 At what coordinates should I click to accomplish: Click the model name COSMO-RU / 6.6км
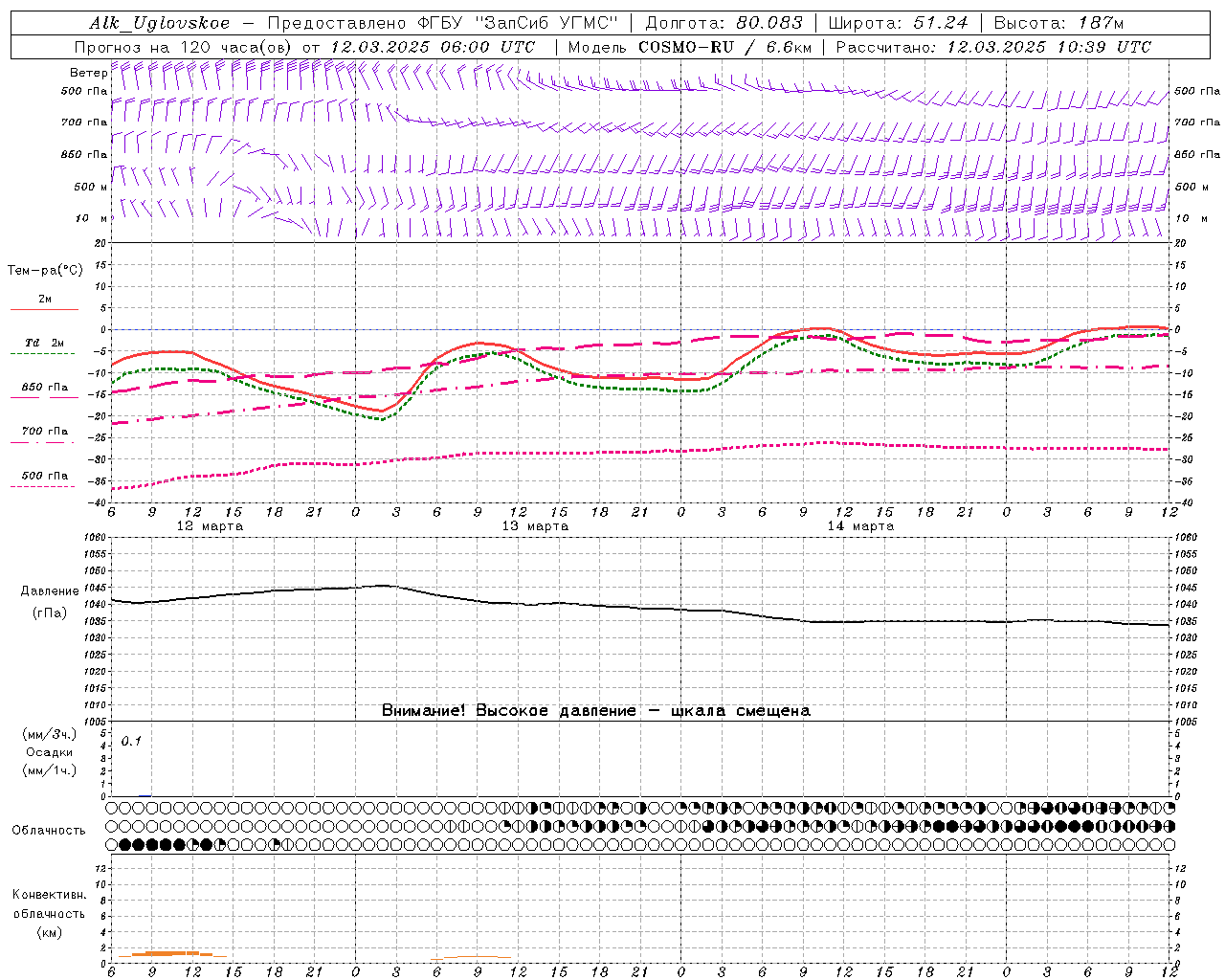725,47
